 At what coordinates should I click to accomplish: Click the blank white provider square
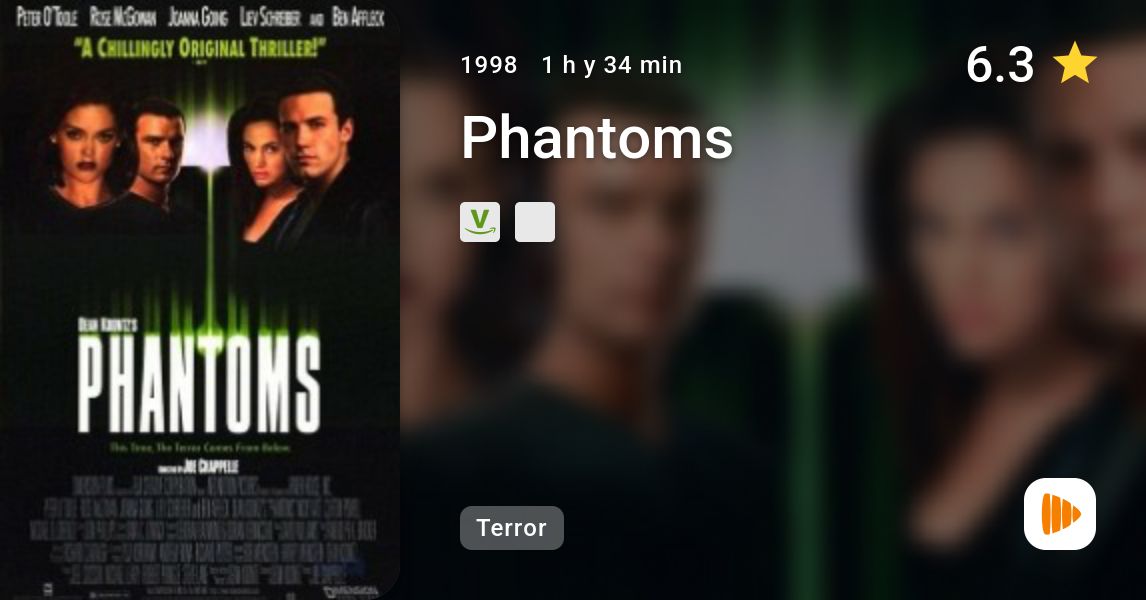pos(535,222)
